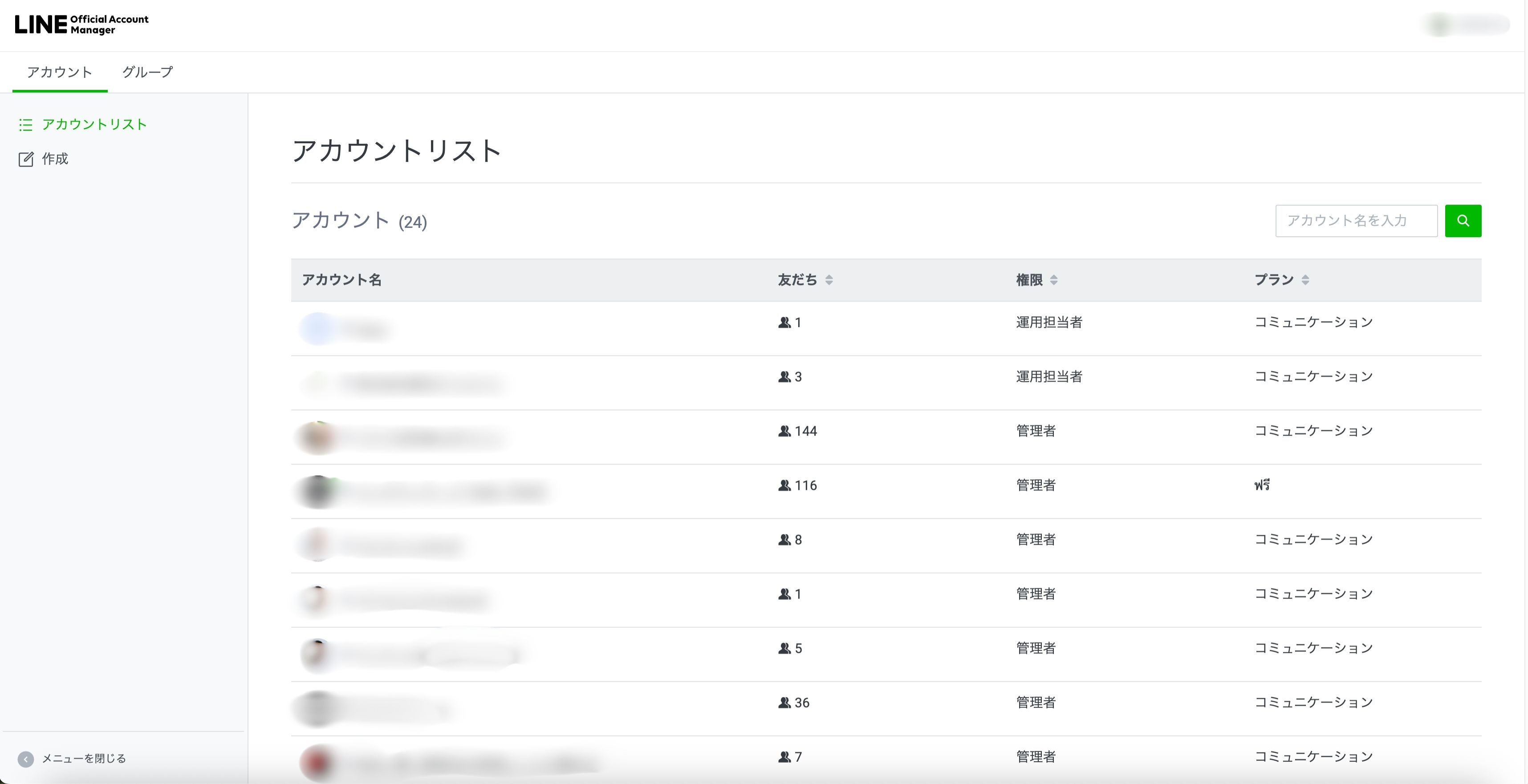Click the アカウントリスト list icon in sidebar
Image resolution: width=1528 pixels, height=784 pixels.
point(25,125)
